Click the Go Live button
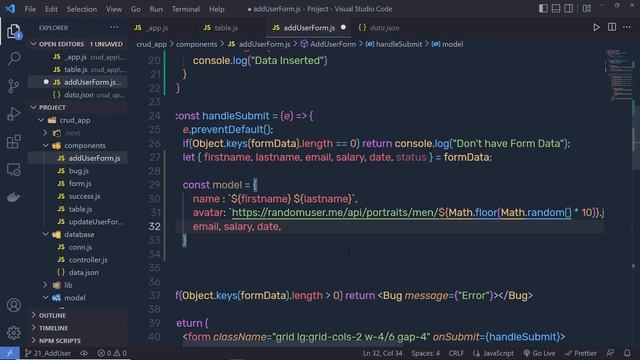 [x=539, y=353]
